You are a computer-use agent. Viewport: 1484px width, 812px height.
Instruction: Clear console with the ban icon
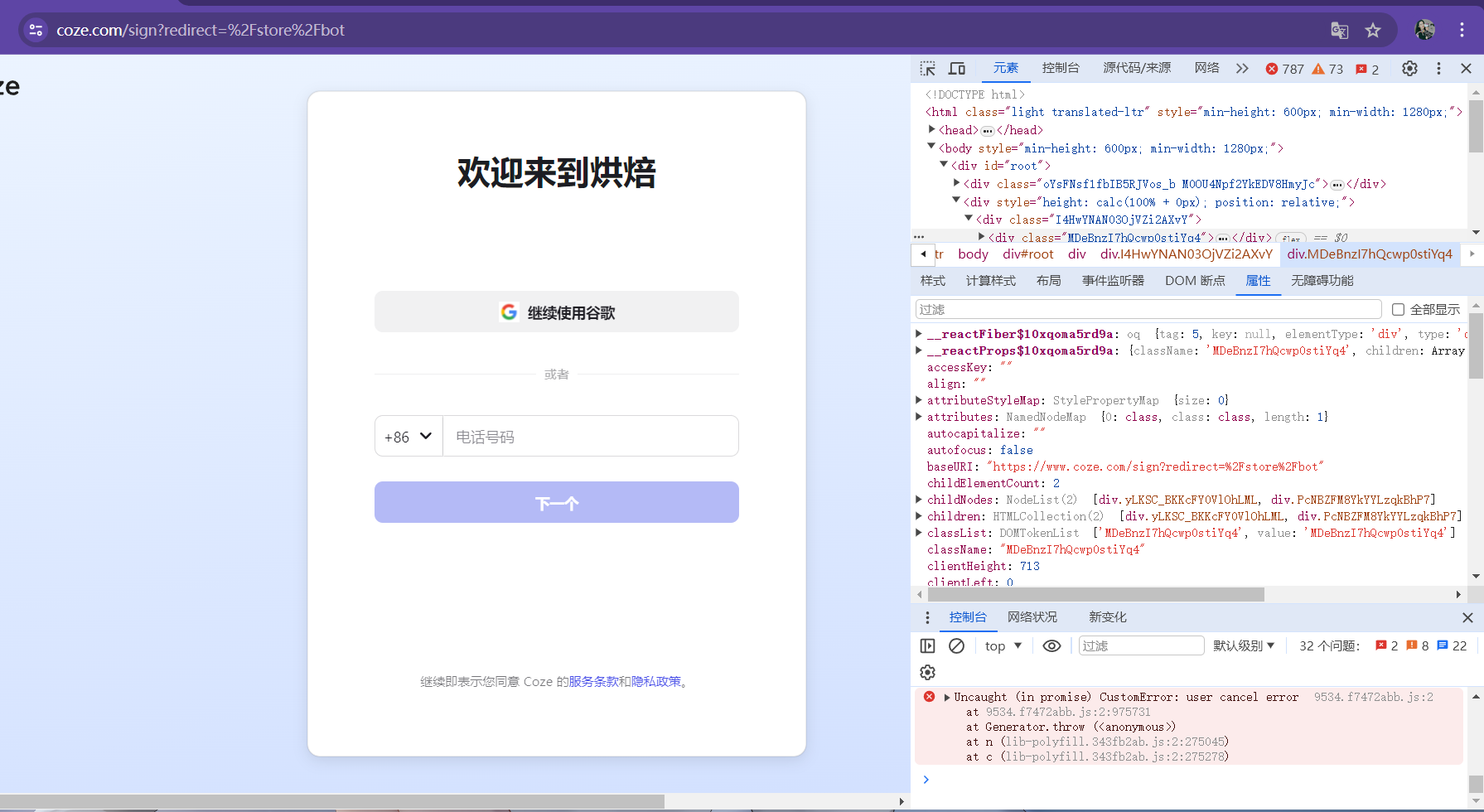[956, 645]
